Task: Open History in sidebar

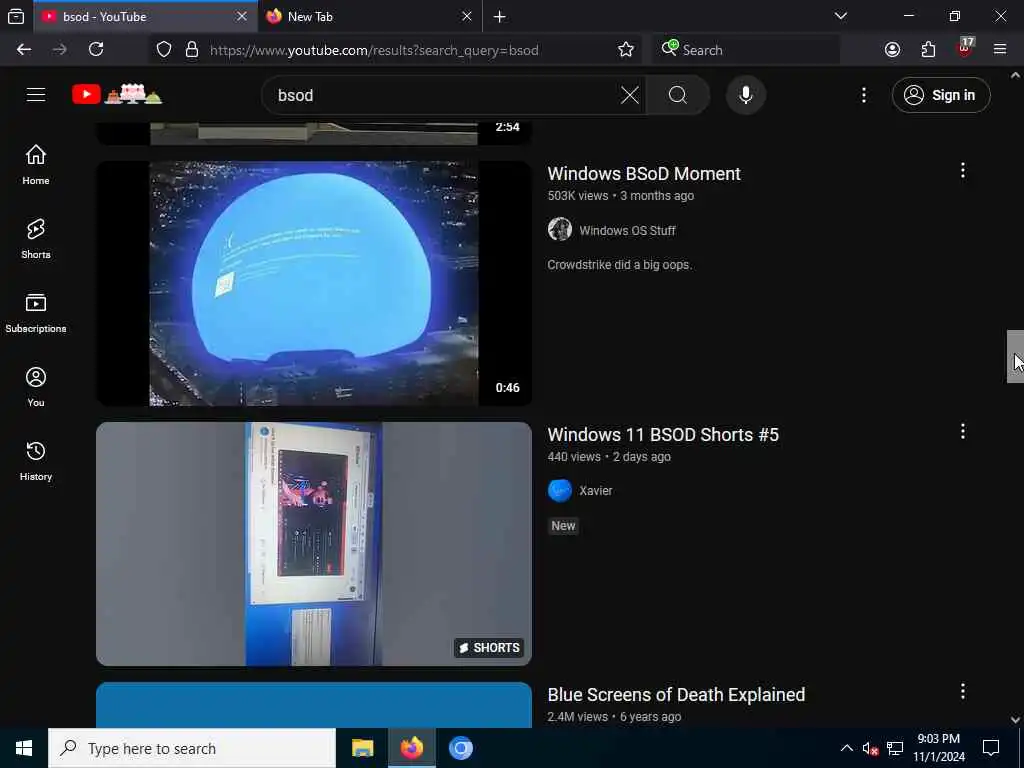Action: click(36, 461)
